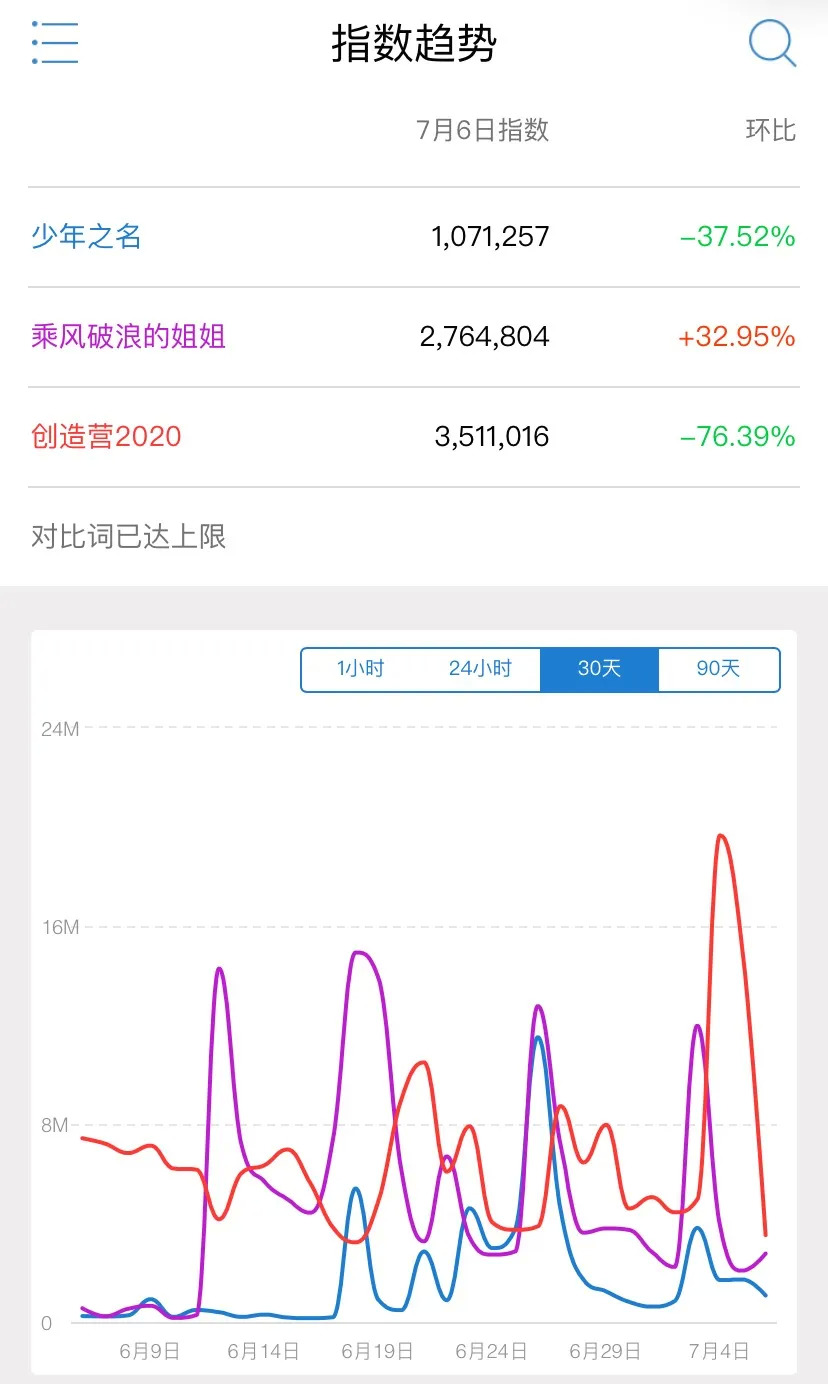Screen dimensions: 828x1384
Task: Tap the 7月6日指数 column header
Action: 483,130
